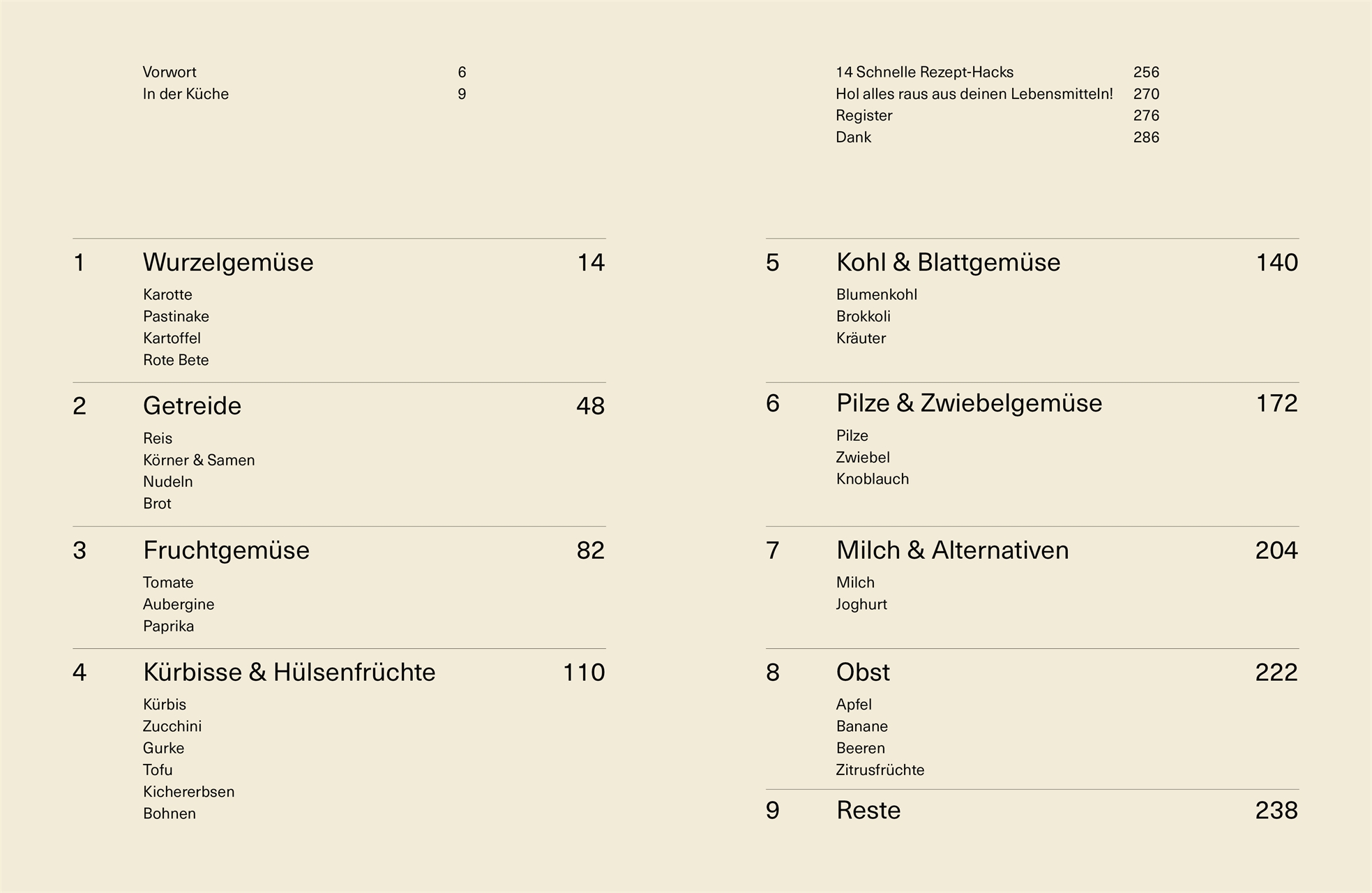Open the Register entry
Image resolution: width=1372 pixels, height=893 pixels.
[x=864, y=116]
